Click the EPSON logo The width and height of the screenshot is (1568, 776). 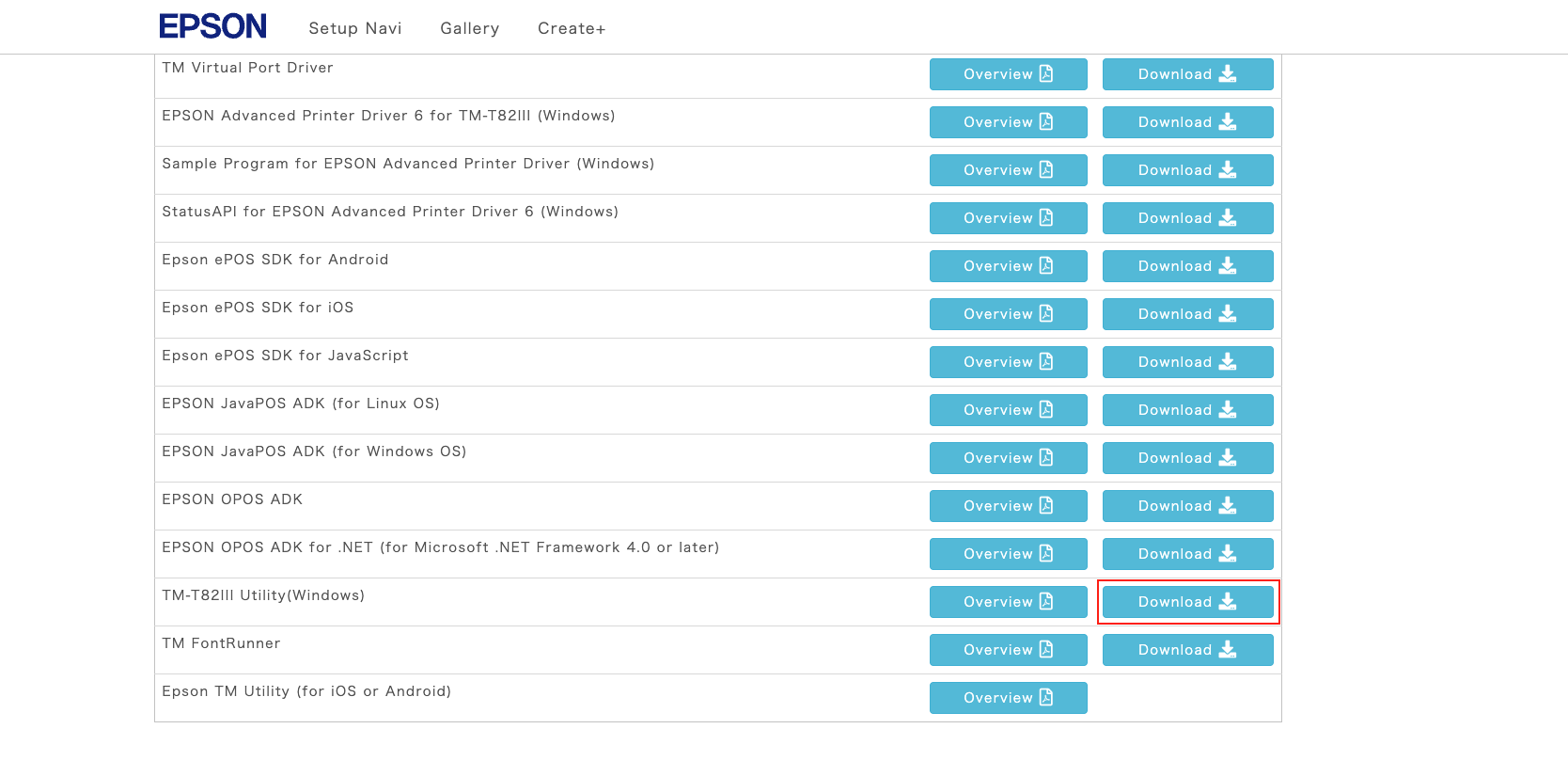click(212, 26)
